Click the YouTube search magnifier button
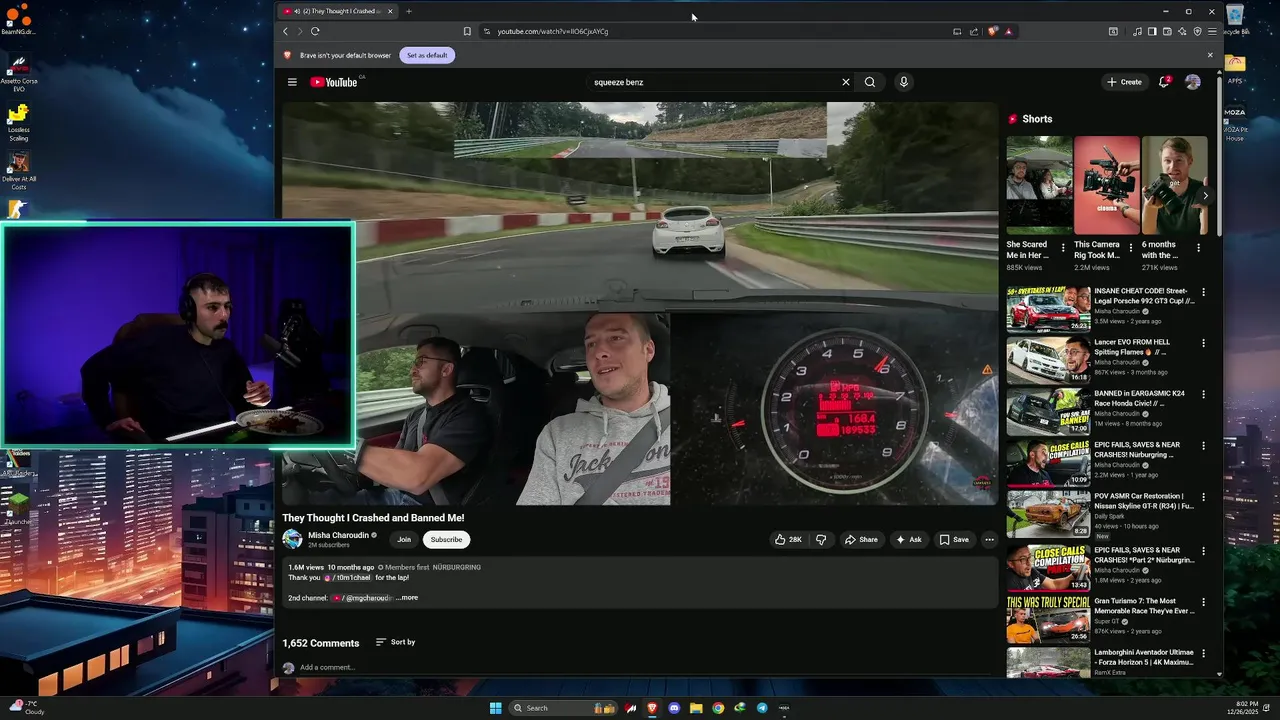Image resolution: width=1280 pixels, height=720 pixels. coord(870,82)
